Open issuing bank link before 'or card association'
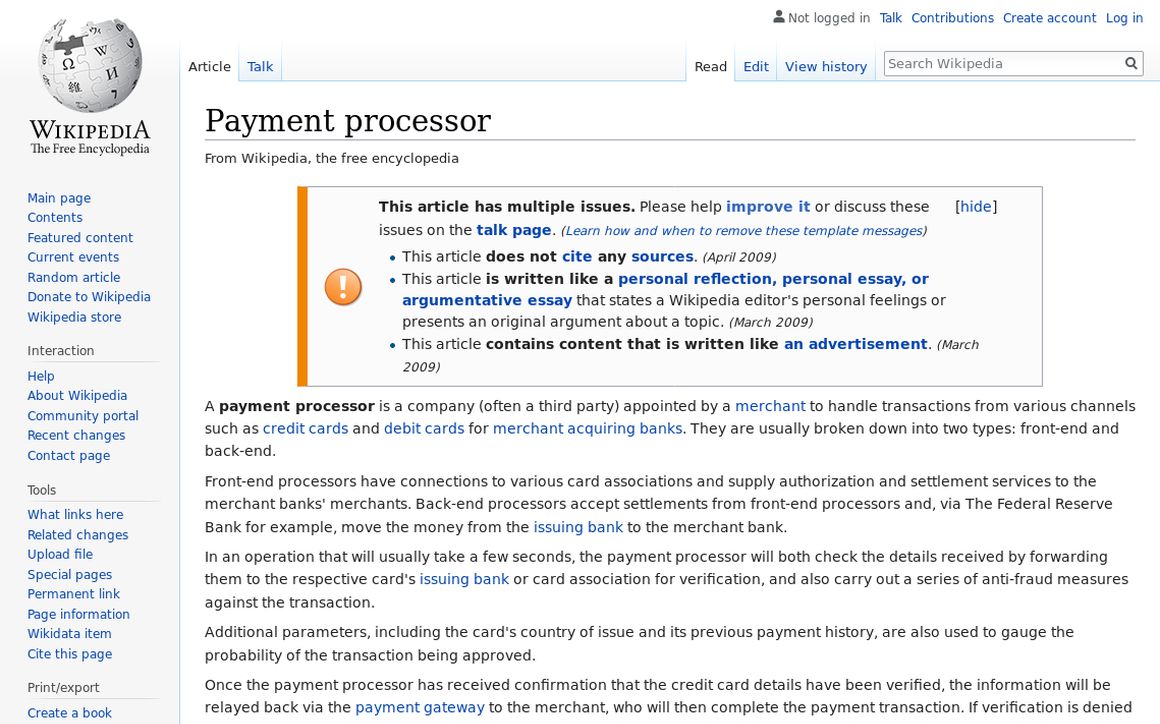 [464, 579]
